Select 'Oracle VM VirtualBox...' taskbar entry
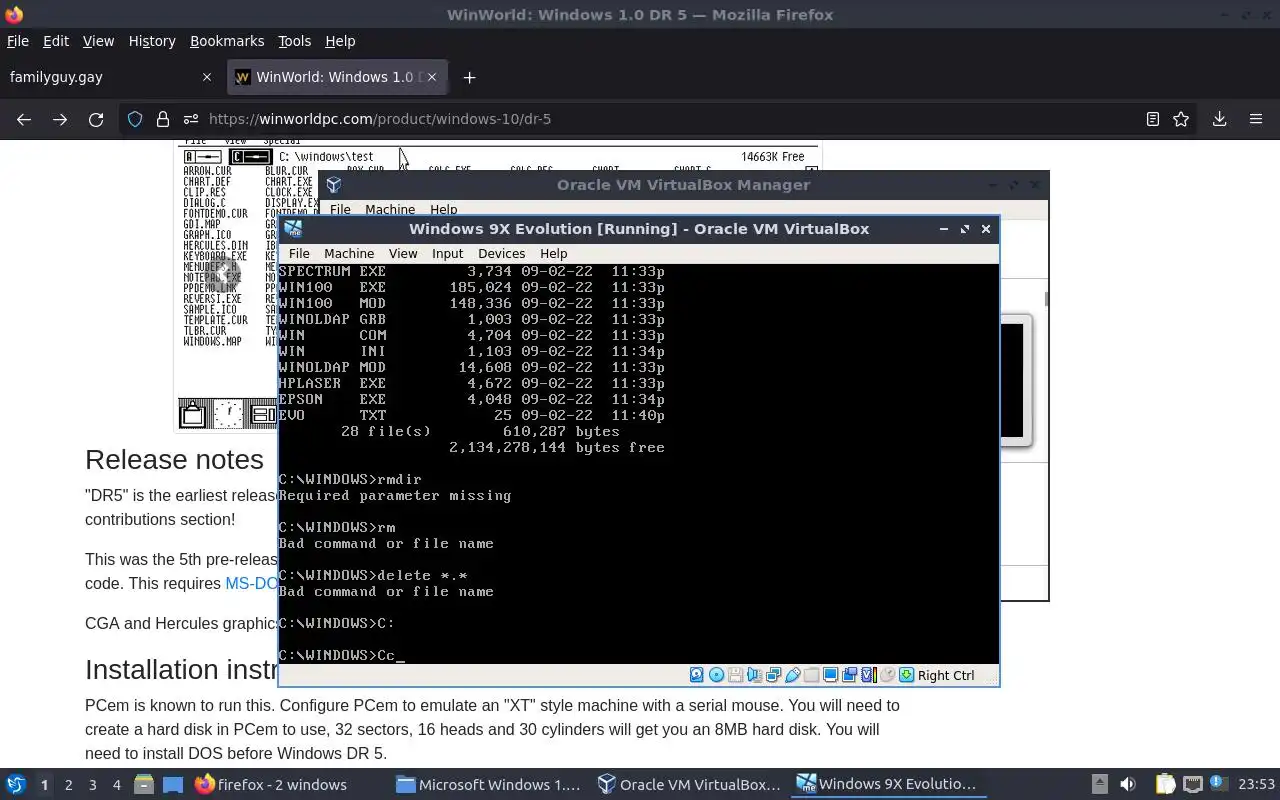Viewport: 1280px width, 800px height. [x=689, y=785]
